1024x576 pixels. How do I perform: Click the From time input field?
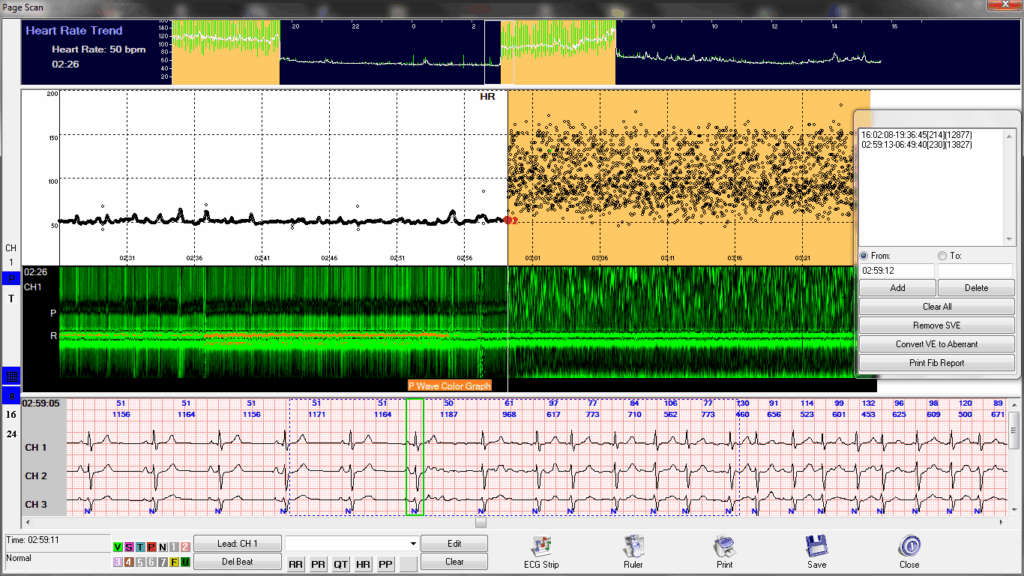pos(897,270)
